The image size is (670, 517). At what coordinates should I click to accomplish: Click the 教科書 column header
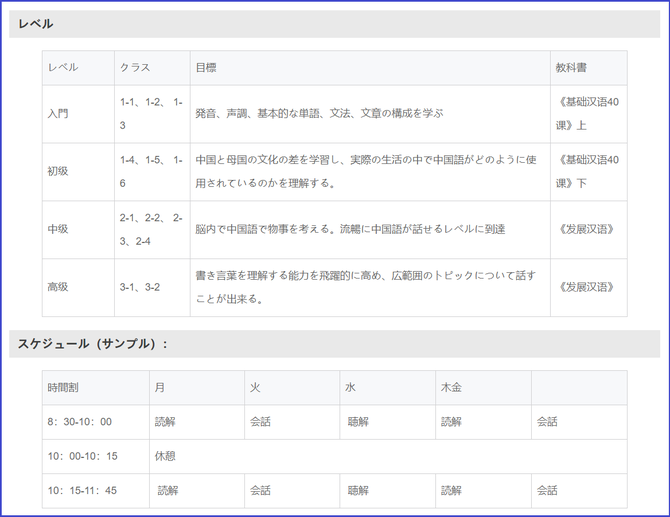point(589,68)
